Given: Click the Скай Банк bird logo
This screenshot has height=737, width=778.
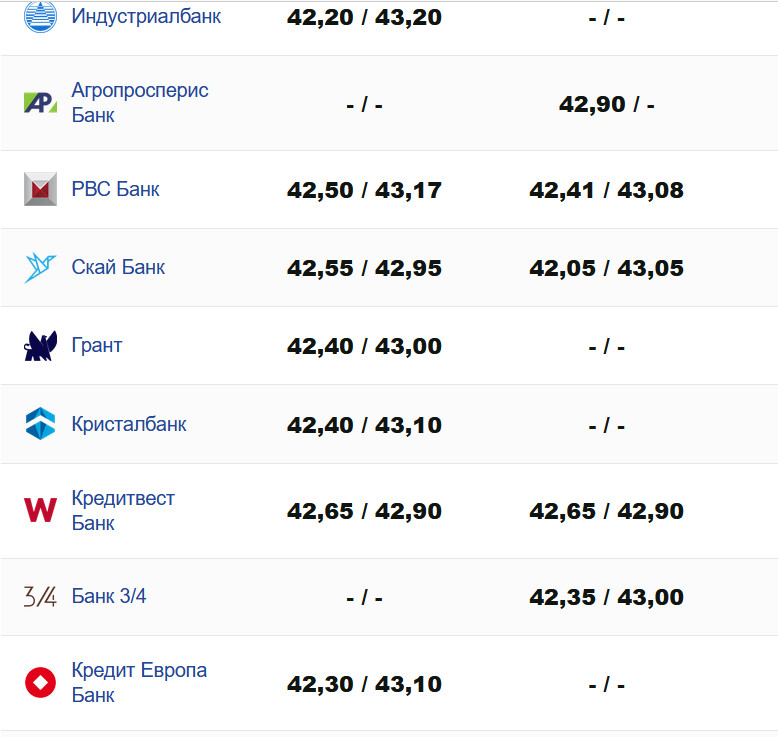Looking at the screenshot, I should point(40,267).
